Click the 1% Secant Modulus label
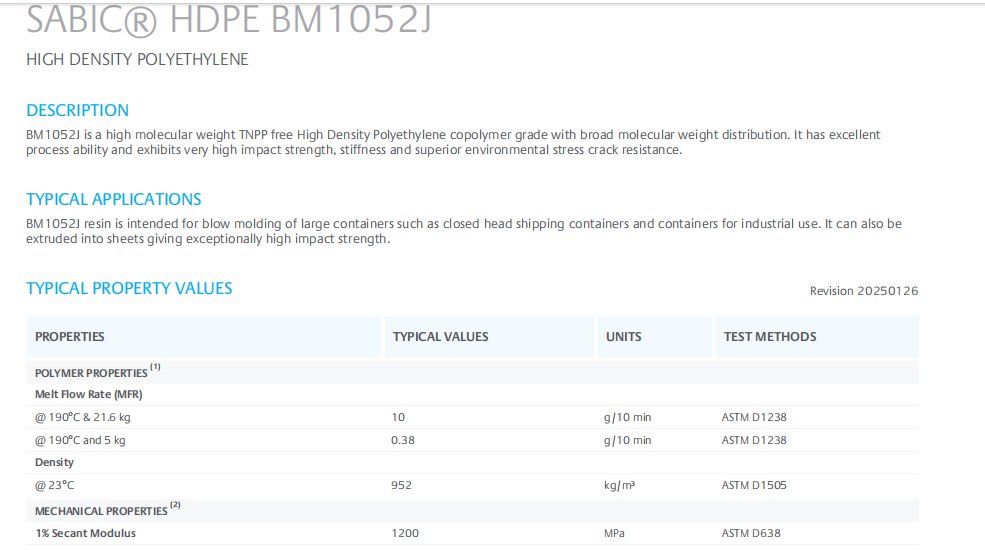985x550 pixels. [85, 534]
